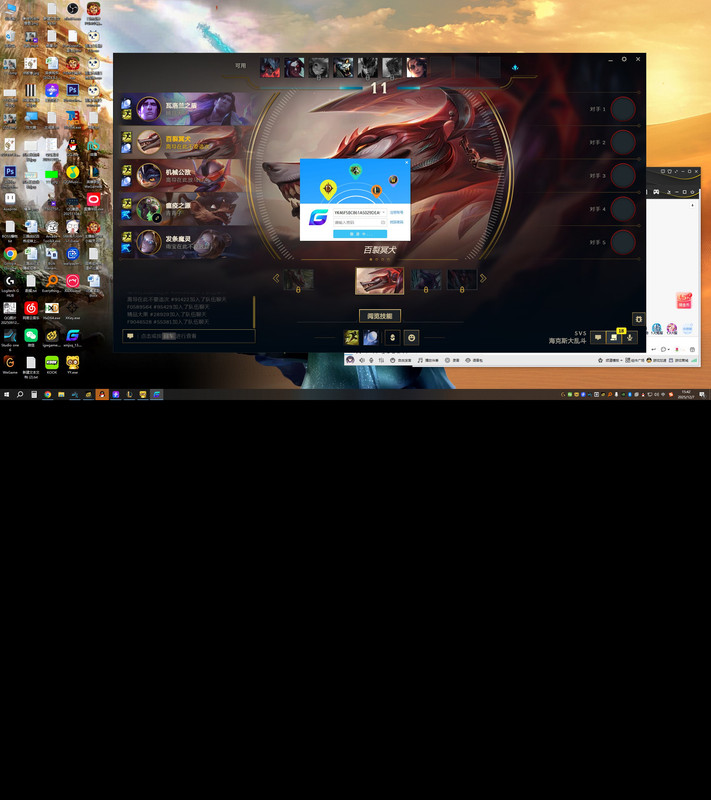This screenshot has height=800, width=711.
Task: Click the bug report icon above the voice controls
Action: pyautogui.click(x=639, y=319)
